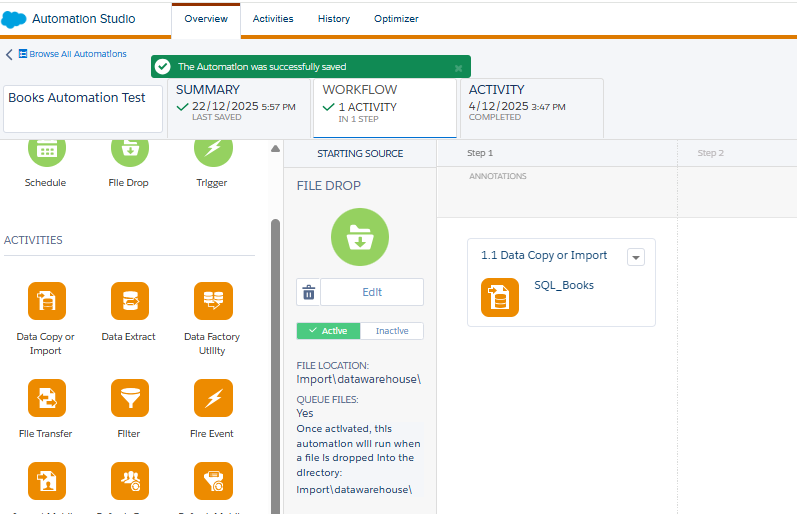Open the History tab
This screenshot has width=797, height=514.
(x=334, y=19)
